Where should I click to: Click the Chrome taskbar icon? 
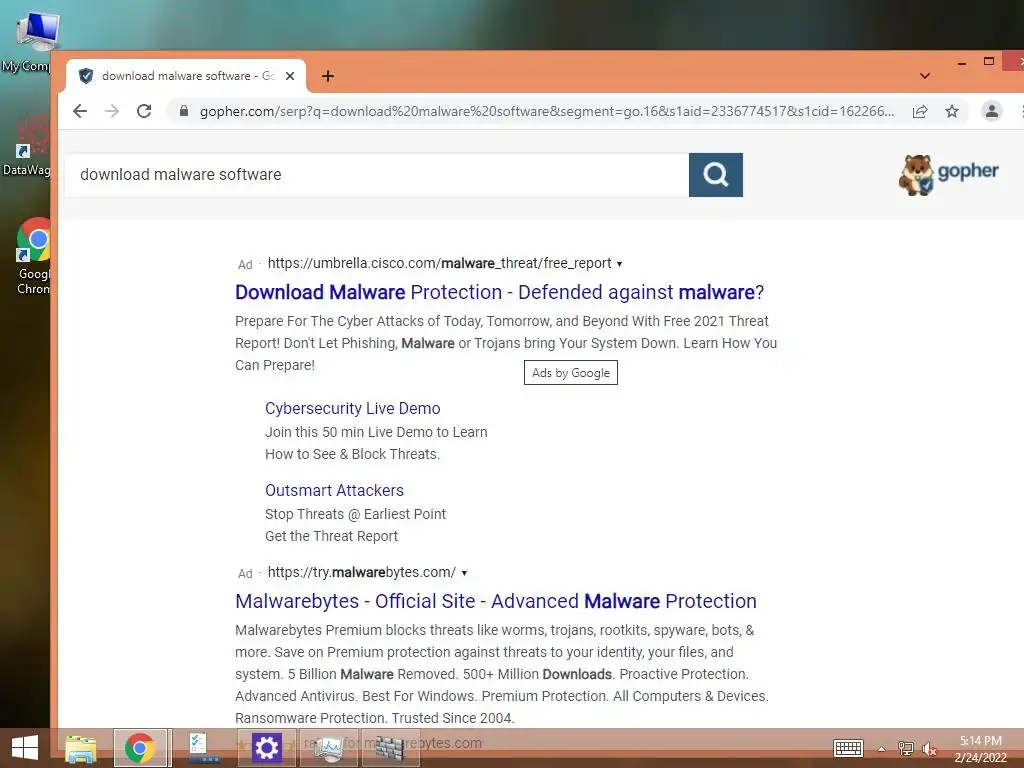point(141,748)
